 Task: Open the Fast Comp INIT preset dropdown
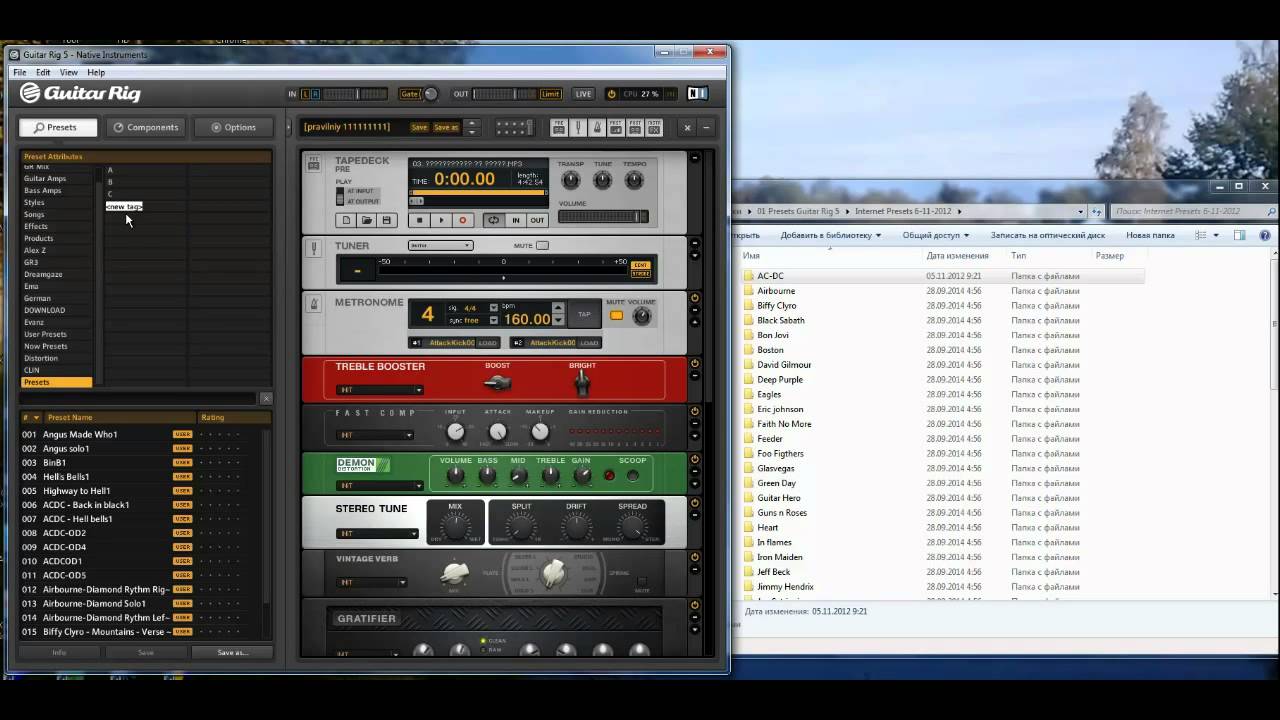pos(375,435)
